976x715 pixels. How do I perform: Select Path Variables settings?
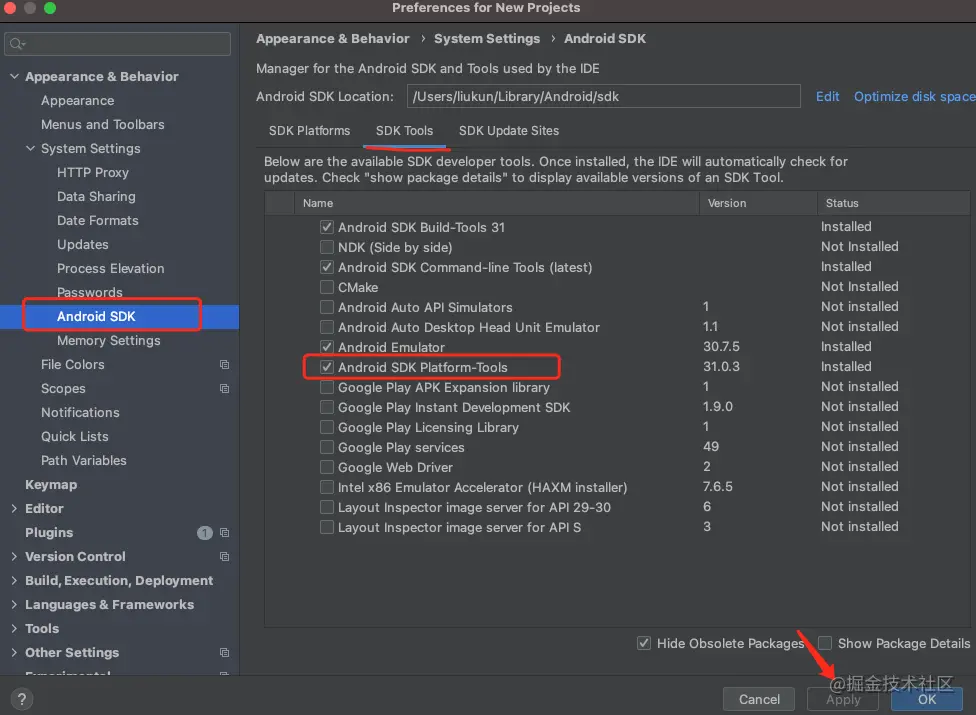(84, 460)
